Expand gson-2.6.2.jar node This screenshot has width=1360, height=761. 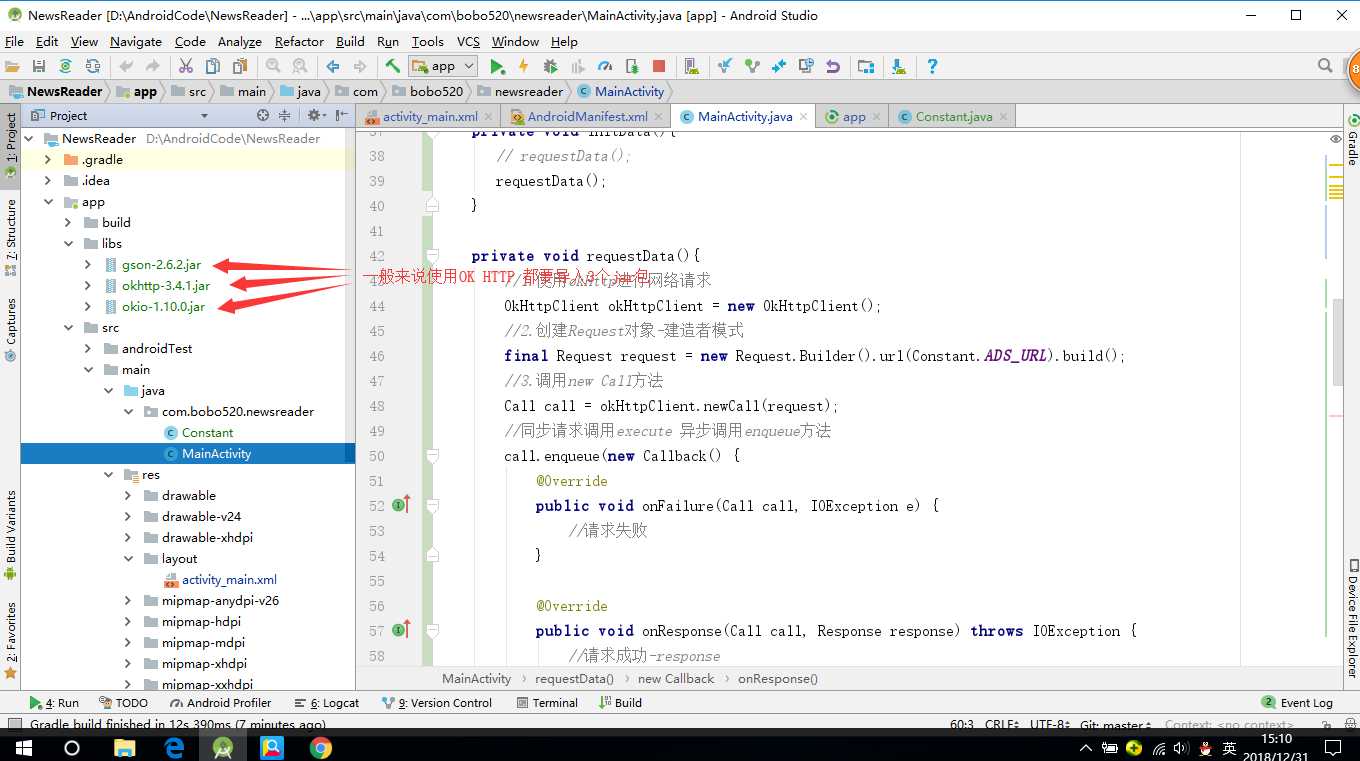[x=88, y=265]
